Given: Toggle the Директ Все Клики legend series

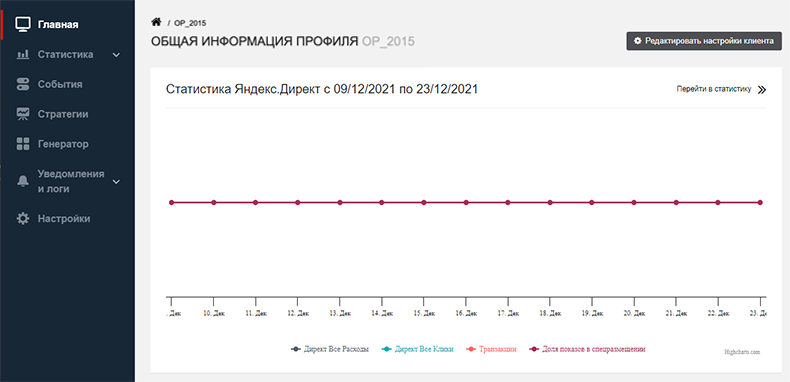Looking at the screenshot, I should point(418,349).
